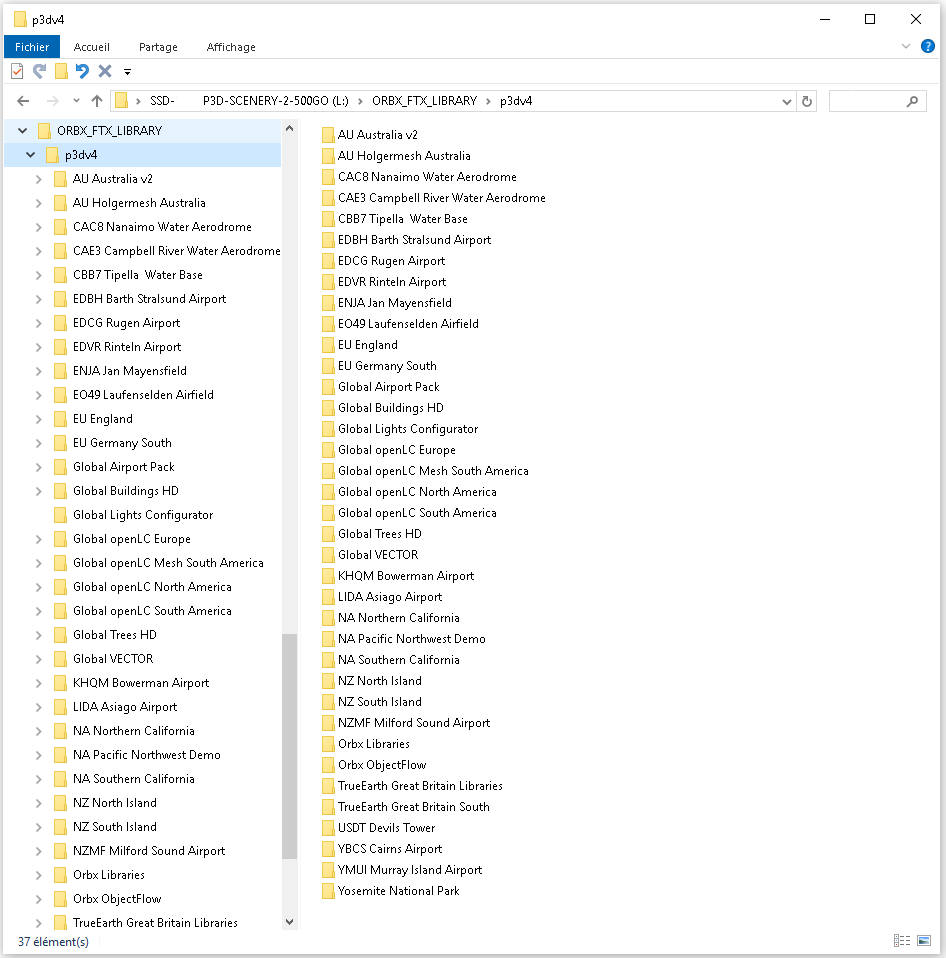Click the search magnifier icon
The width and height of the screenshot is (946, 958).
point(912,101)
